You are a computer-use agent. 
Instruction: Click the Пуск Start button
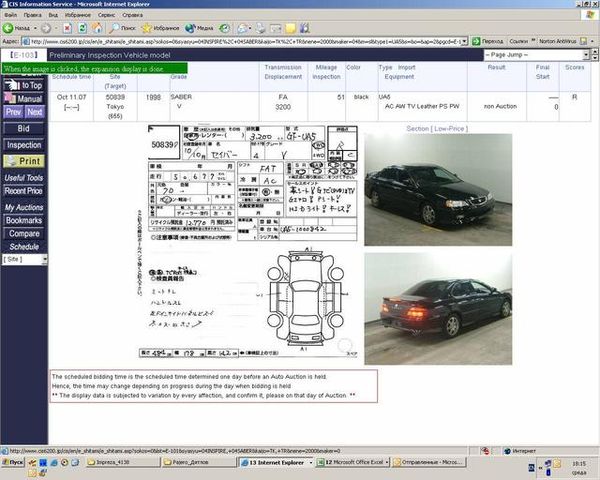click(13, 462)
